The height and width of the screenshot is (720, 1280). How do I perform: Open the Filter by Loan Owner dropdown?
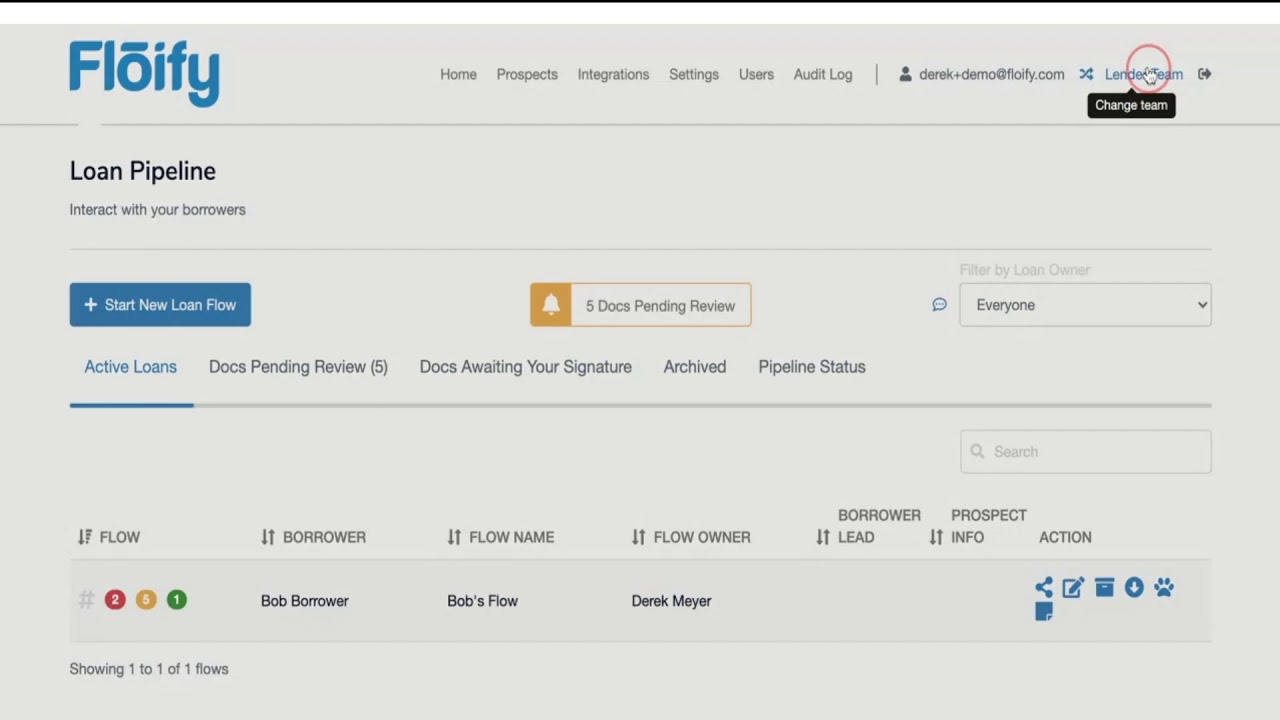(x=1085, y=305)
